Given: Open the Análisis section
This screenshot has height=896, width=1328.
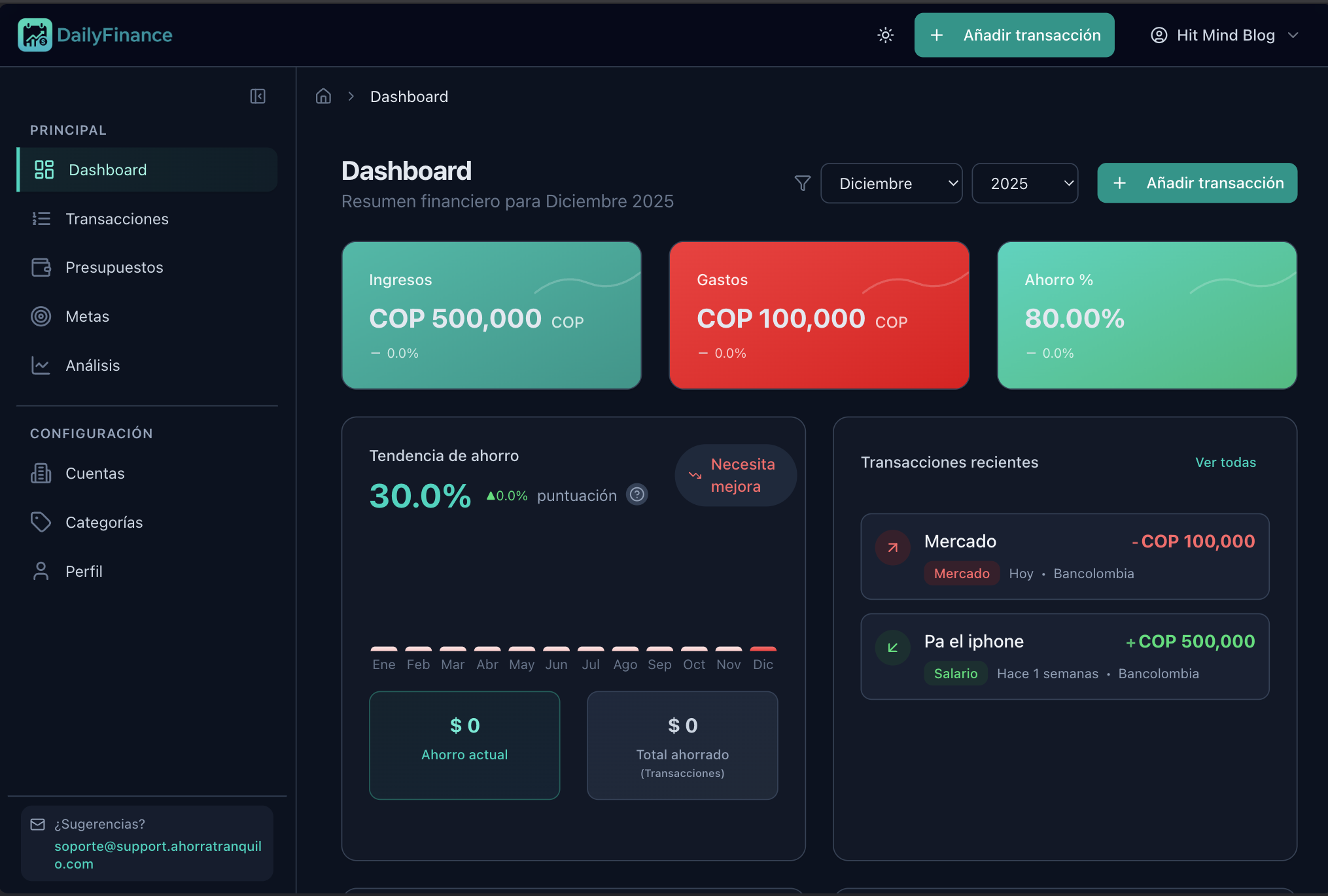Looking at the screenshot, I should [x=92, y=365].
